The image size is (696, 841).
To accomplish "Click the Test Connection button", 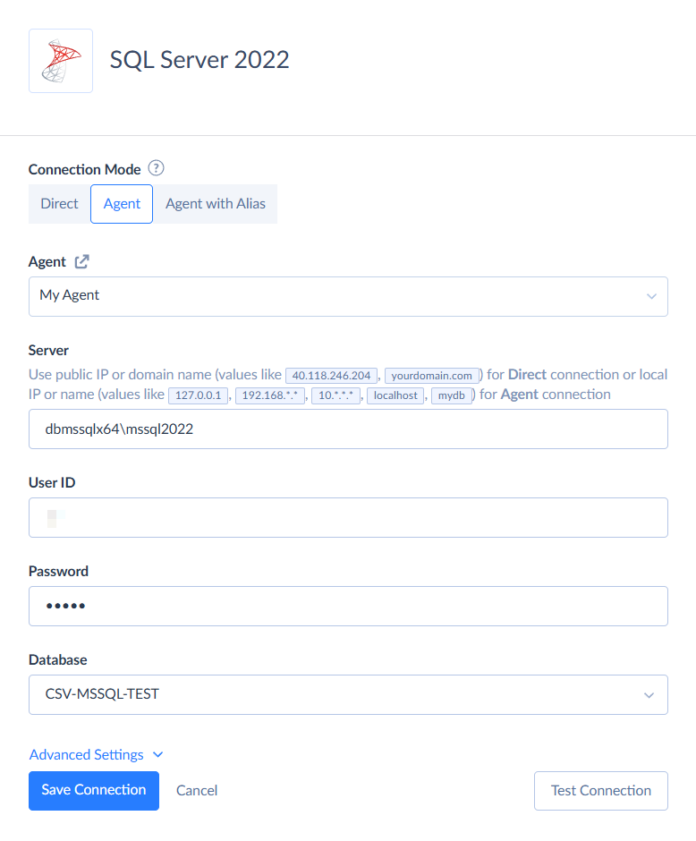I will pyautogui.click(x=600, y=790).
